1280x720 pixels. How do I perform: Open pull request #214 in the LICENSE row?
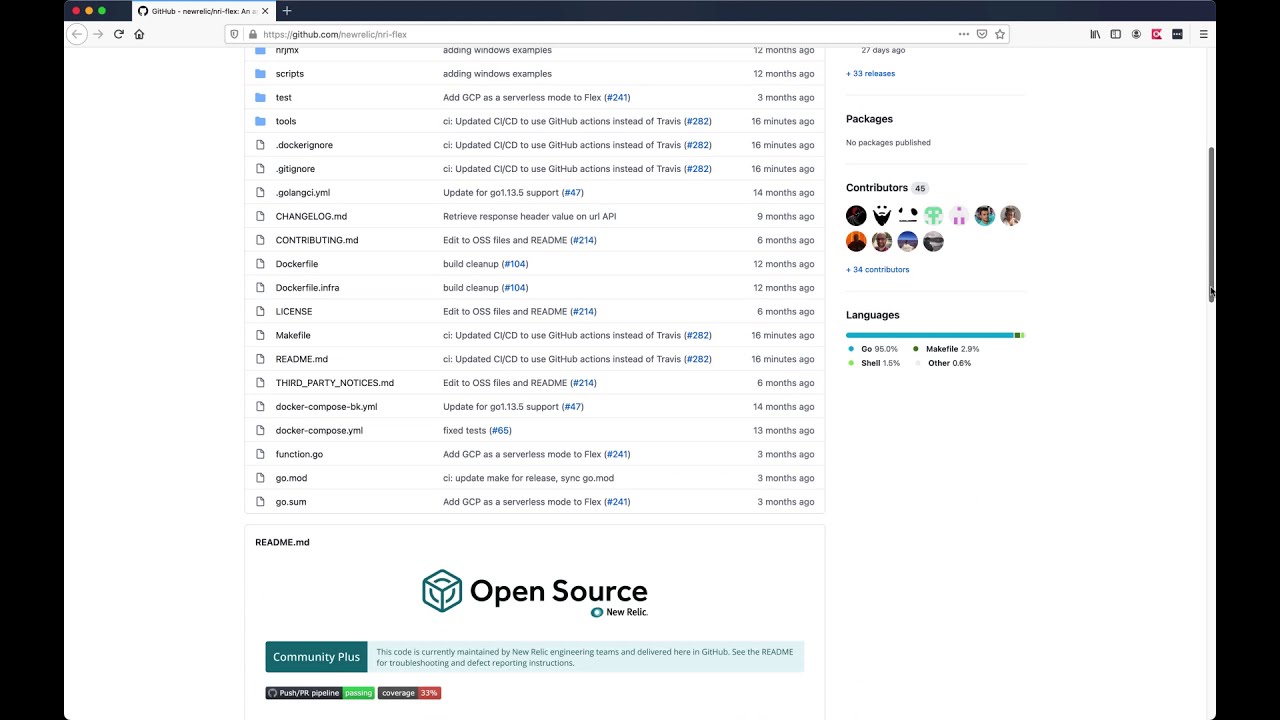pos(583,312)
